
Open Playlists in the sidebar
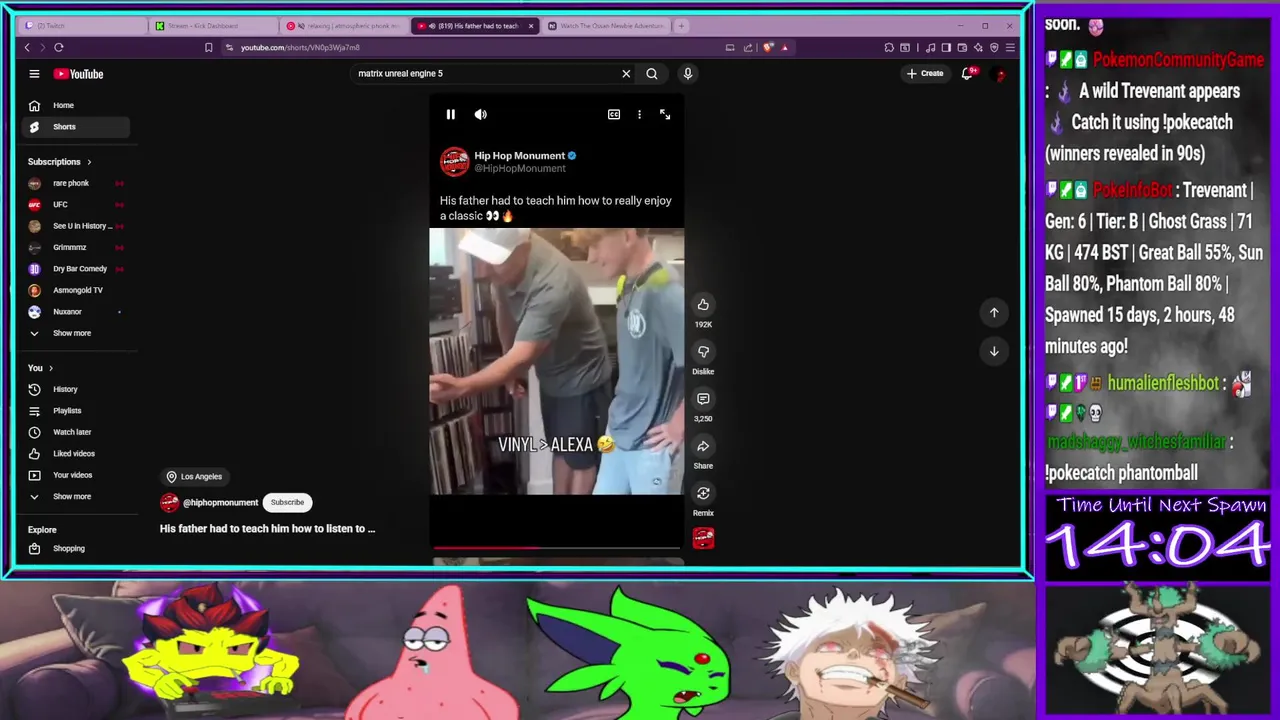point(76,411)
